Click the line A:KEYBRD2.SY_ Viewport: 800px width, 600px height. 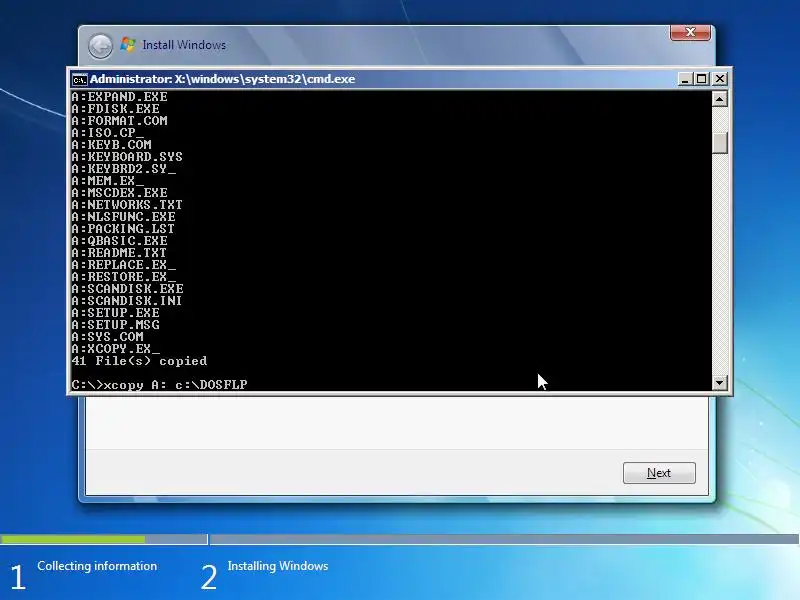click(123, 169)
